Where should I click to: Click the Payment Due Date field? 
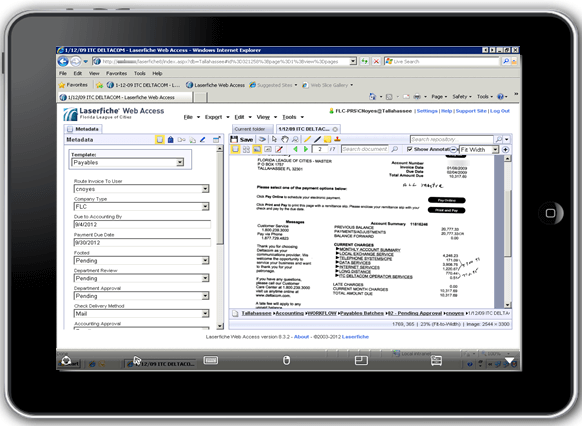pos(142,242)
